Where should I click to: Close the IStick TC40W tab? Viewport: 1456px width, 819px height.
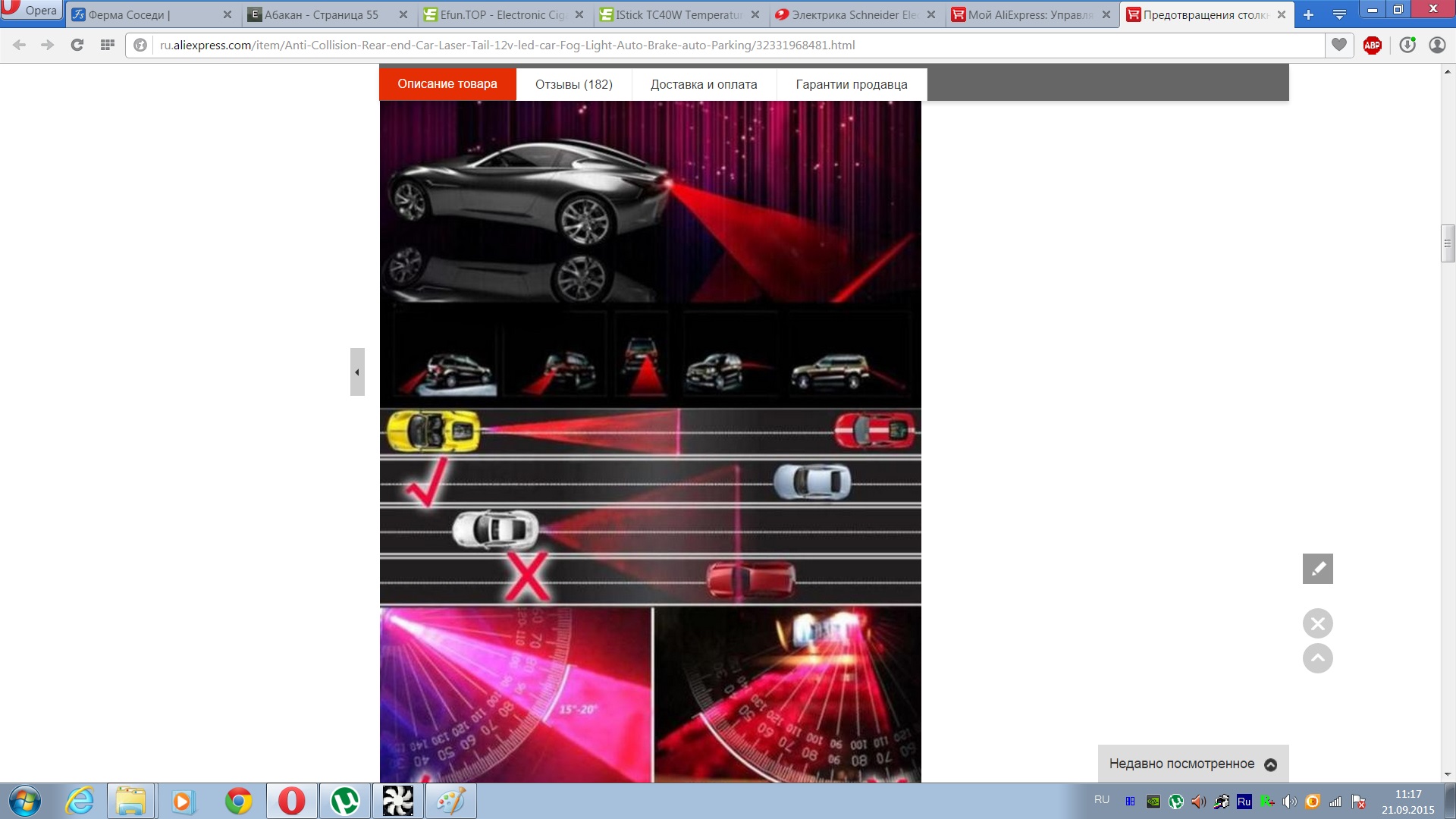pos(755,14)
